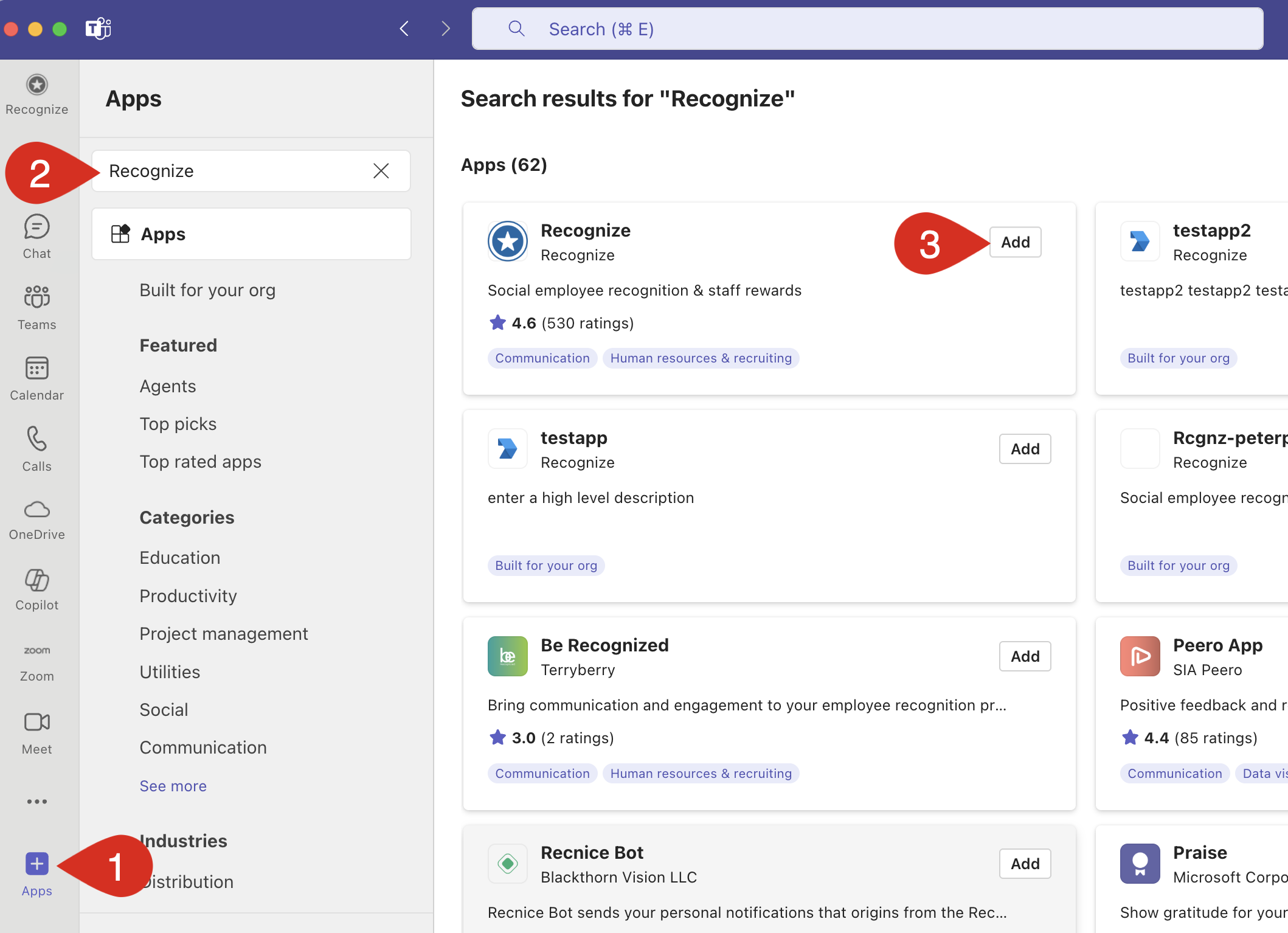Open the Recnice Bot app card
This screenshot has height=933, width=1288.
point(769,879)
